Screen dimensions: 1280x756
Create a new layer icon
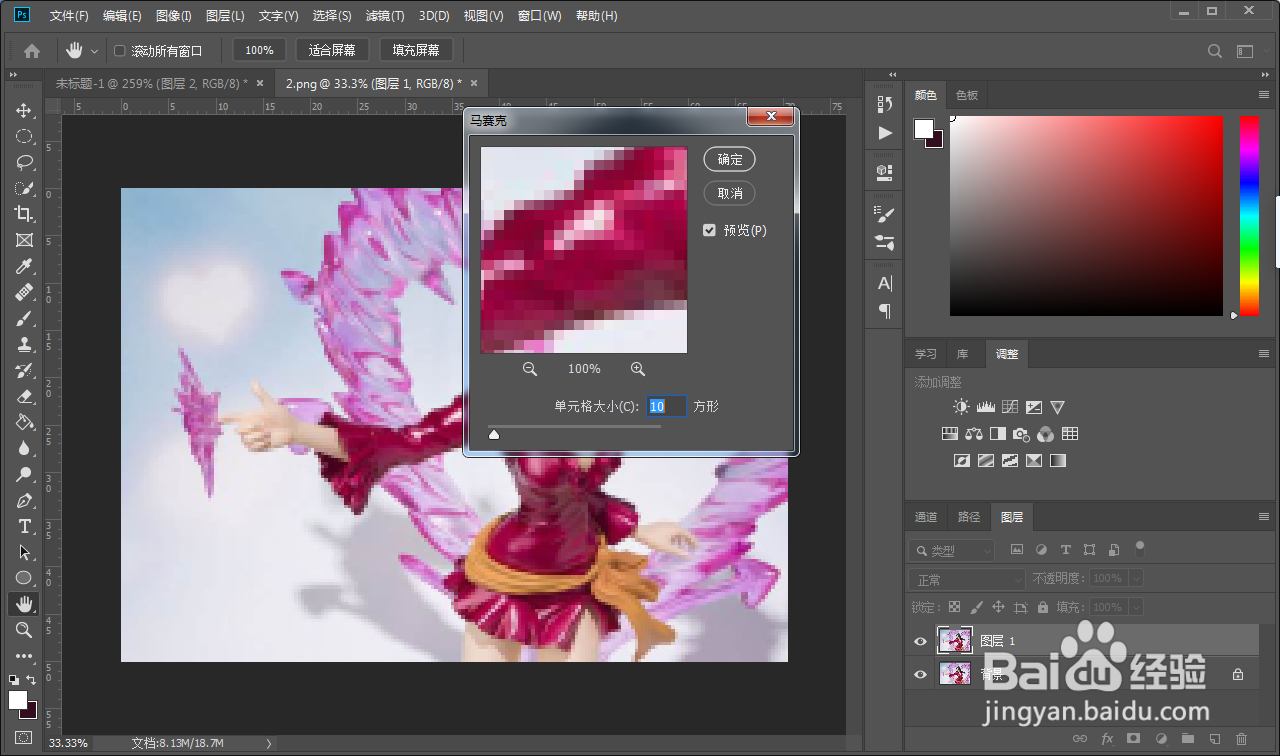click(x=1215, y=739)
